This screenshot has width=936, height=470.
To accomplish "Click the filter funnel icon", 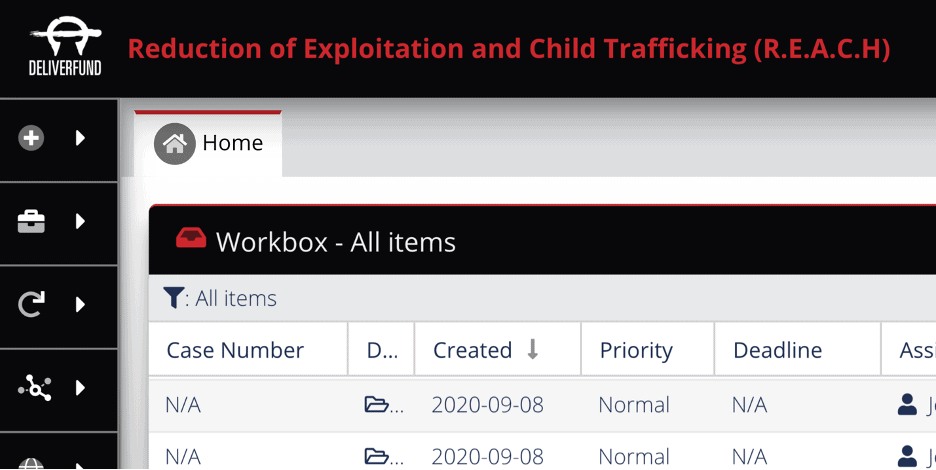I will pyautogui.click(x=173, y=297).
